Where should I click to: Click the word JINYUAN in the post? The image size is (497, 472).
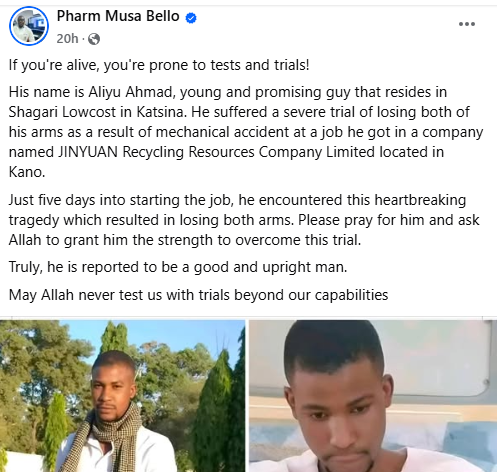coord(88,152)
